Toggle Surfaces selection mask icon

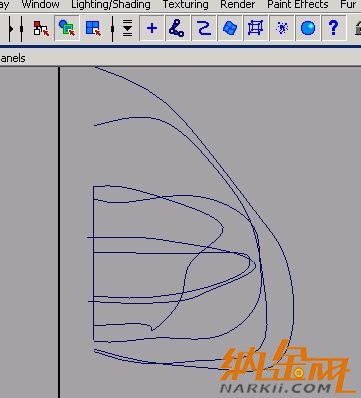[229, 28]
